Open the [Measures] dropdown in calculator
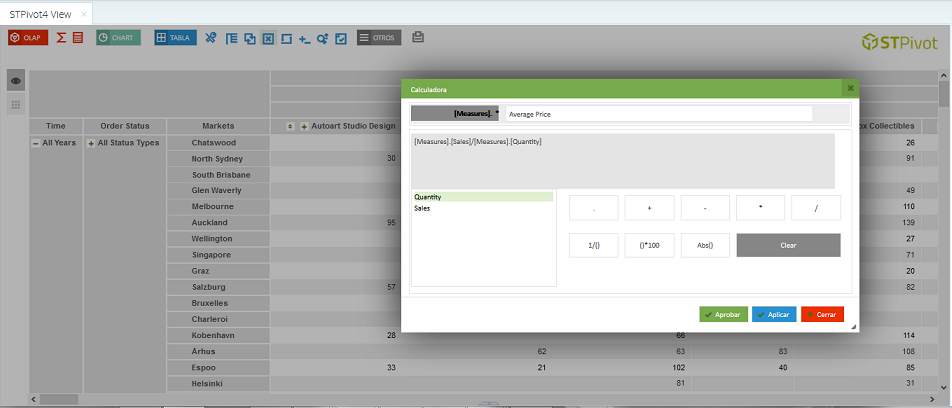 coord(456,114)
